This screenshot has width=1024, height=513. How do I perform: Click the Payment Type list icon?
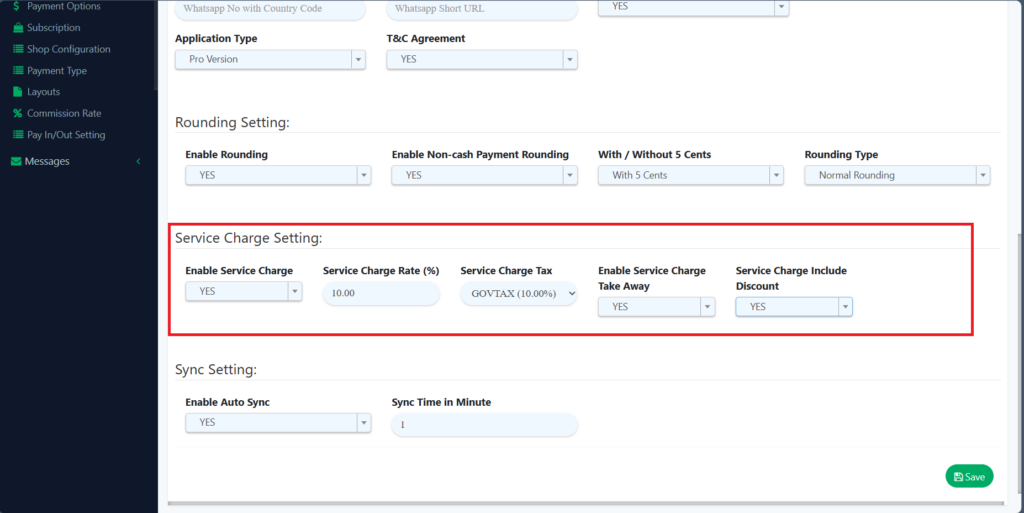coord(18,71)
